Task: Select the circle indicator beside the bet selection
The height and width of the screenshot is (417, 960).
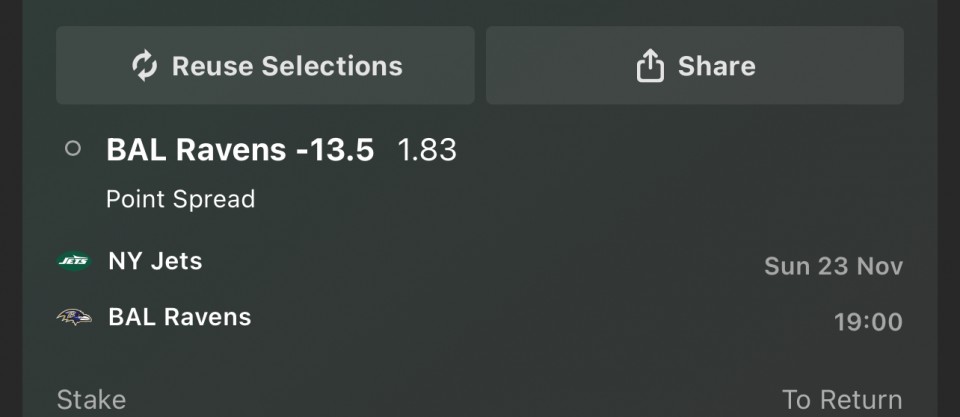Action: coord(73,149)
